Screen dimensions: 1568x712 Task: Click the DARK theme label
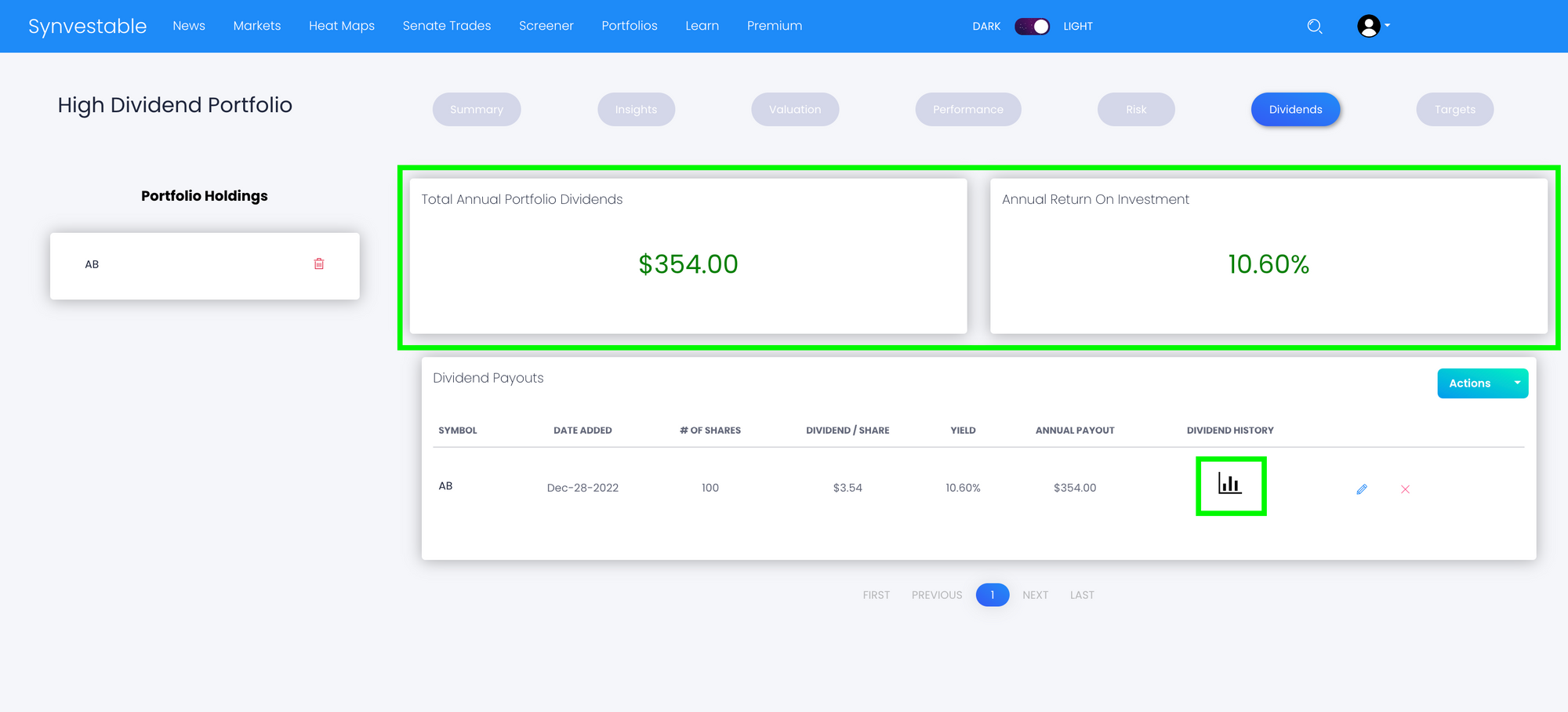986,27
